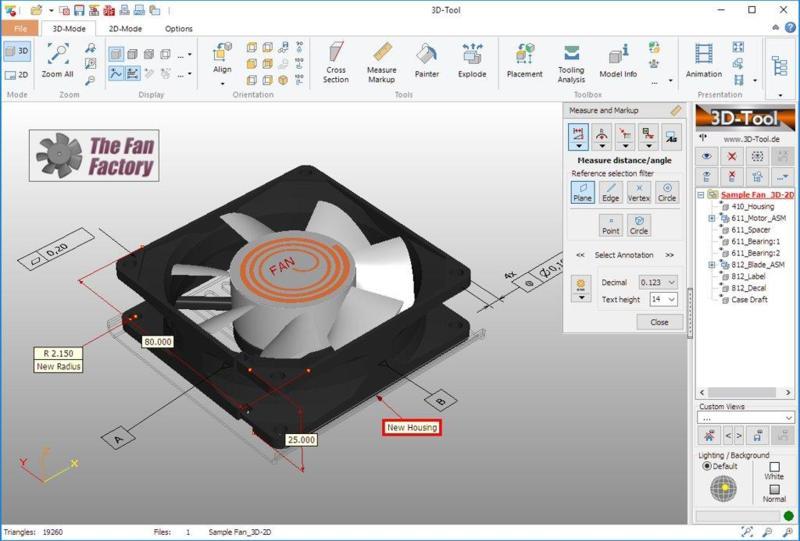800x541 pixels.
Task: Click Zoom All in the ribbon
Action: click(x=57, y=61)
